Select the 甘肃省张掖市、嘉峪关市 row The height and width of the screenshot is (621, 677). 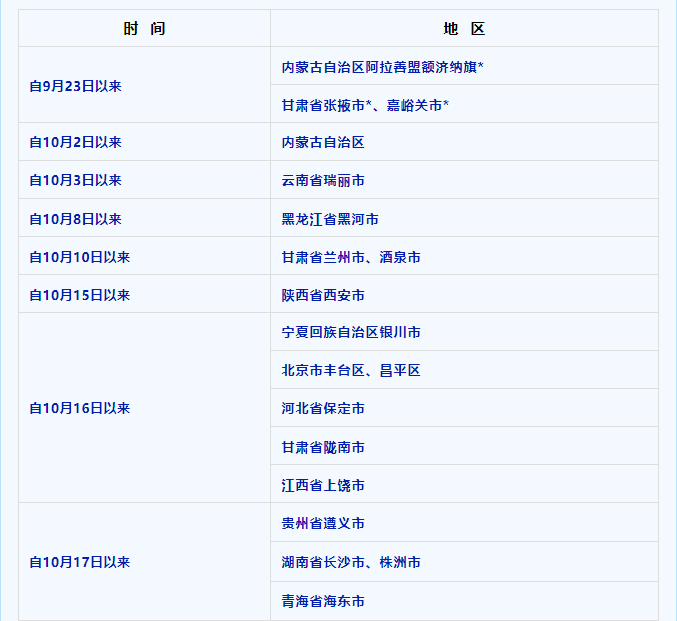point(365,105)
